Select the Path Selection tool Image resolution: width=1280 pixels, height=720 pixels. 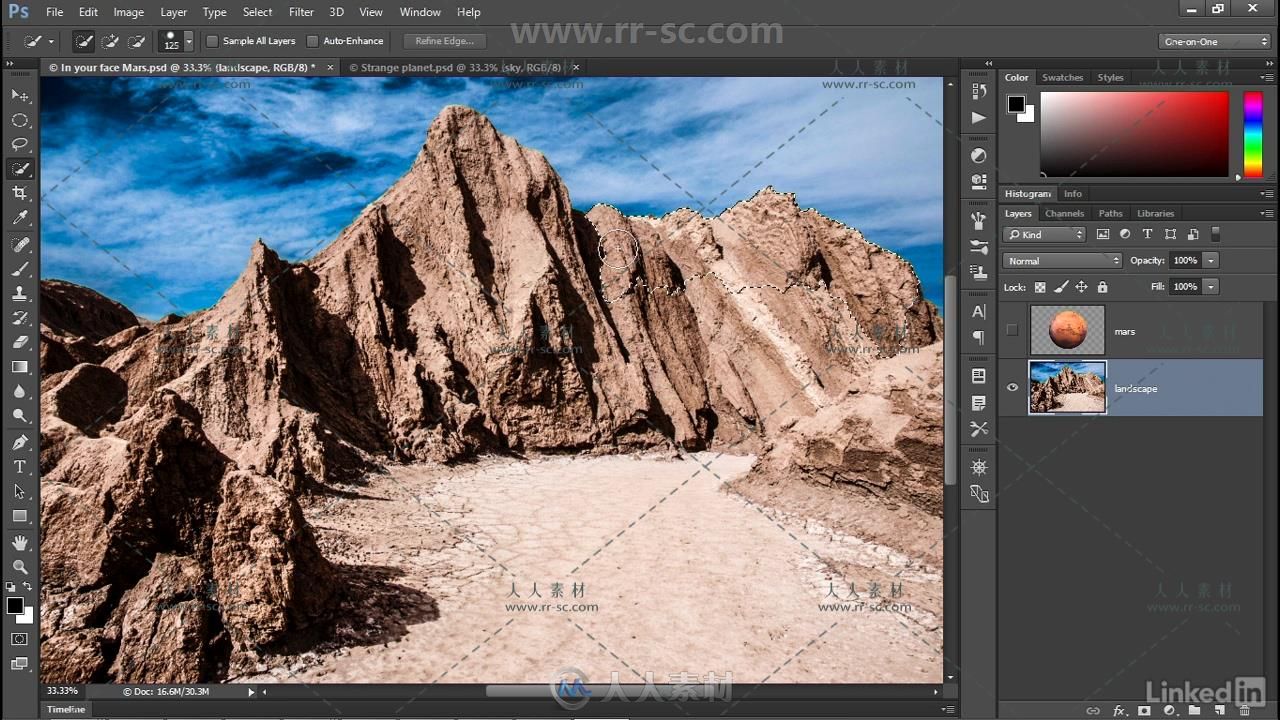pos(20,492)
